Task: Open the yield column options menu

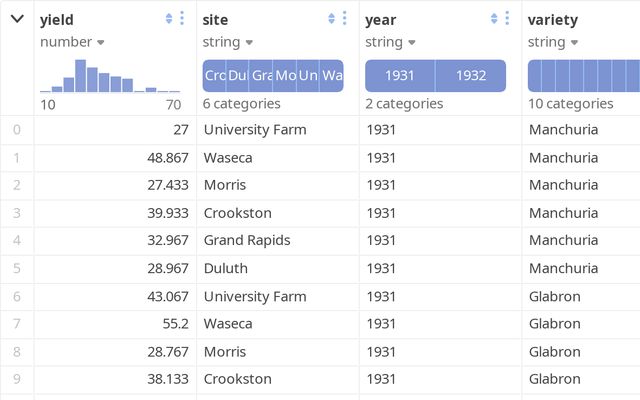Action: tap(182, 19)
